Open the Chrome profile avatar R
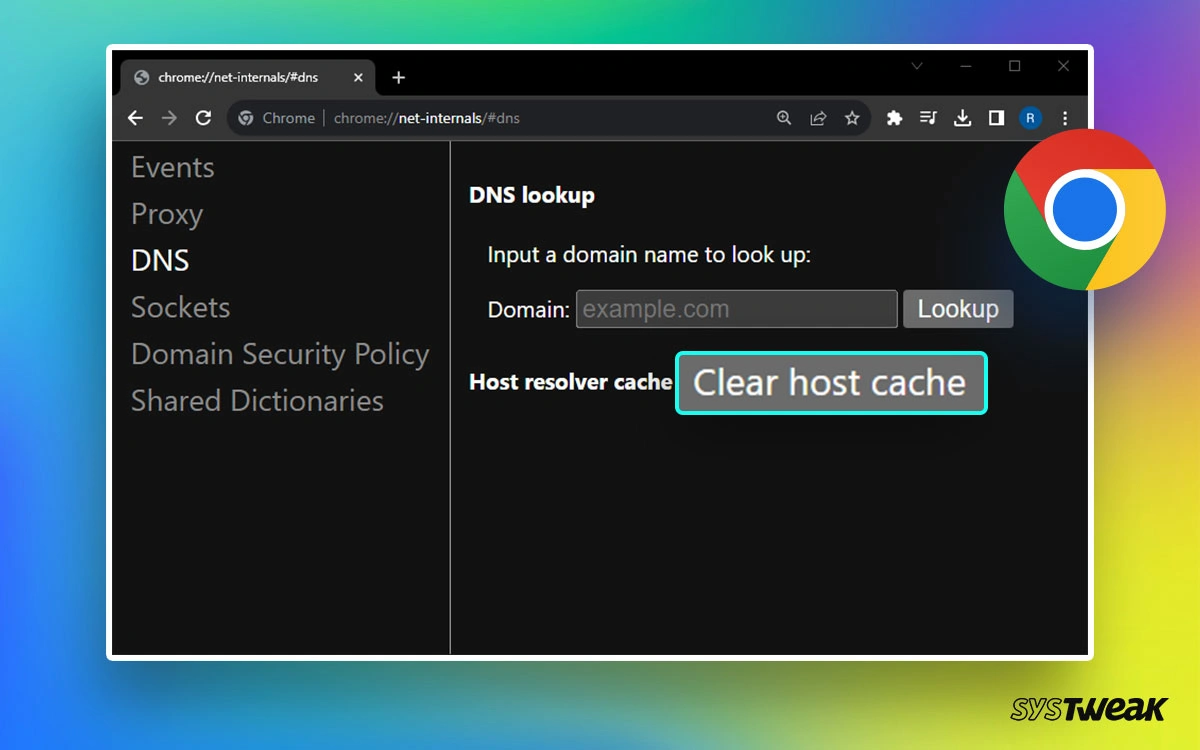The width and height of the screenshot is (1200, 750). [x=1031, y=118]
